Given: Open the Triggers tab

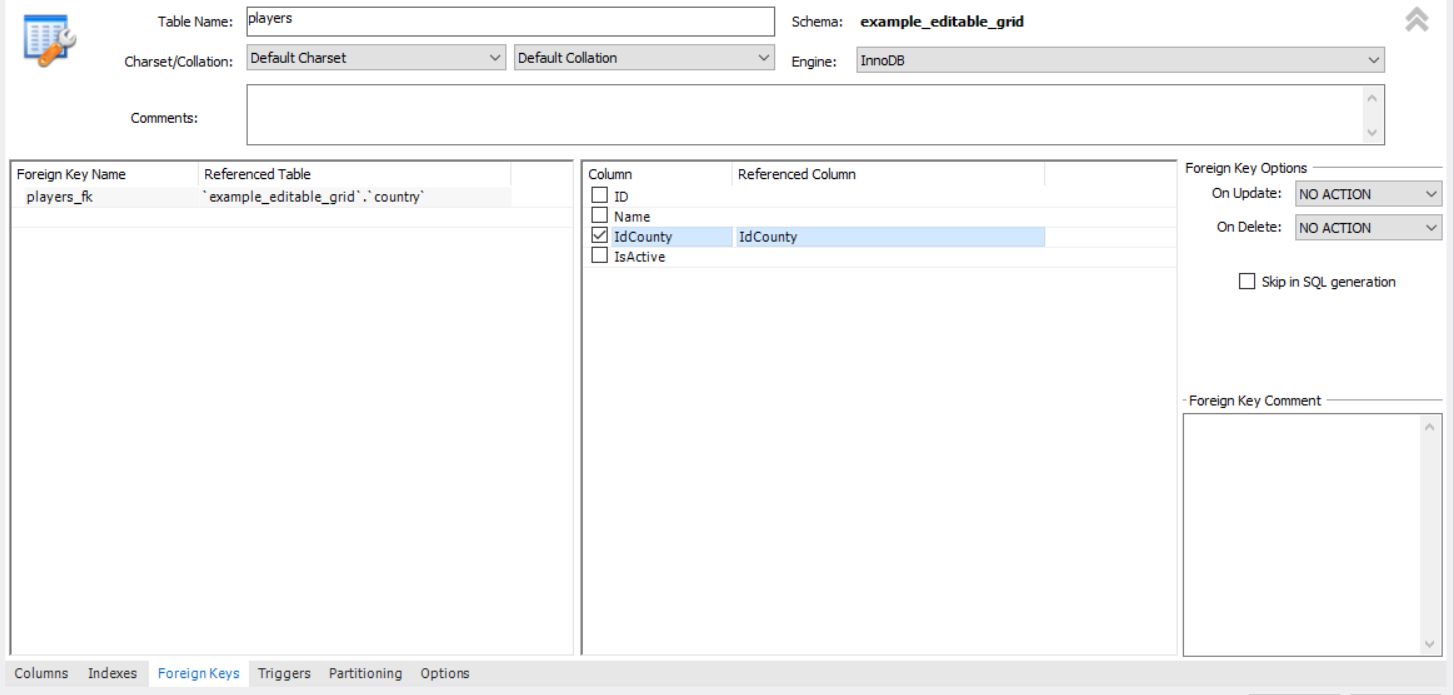Looking at the screenshot, I should coord(284,673).
